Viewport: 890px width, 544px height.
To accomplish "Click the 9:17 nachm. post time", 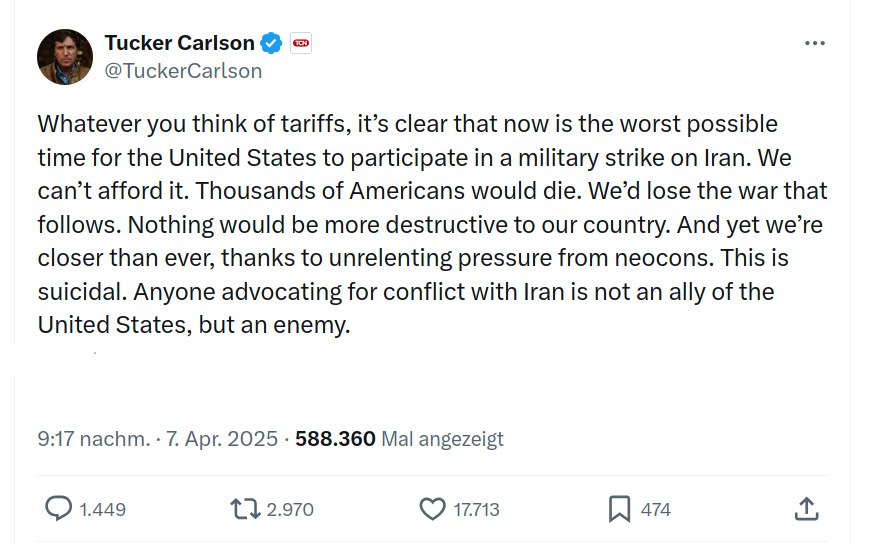I will 94,438.
